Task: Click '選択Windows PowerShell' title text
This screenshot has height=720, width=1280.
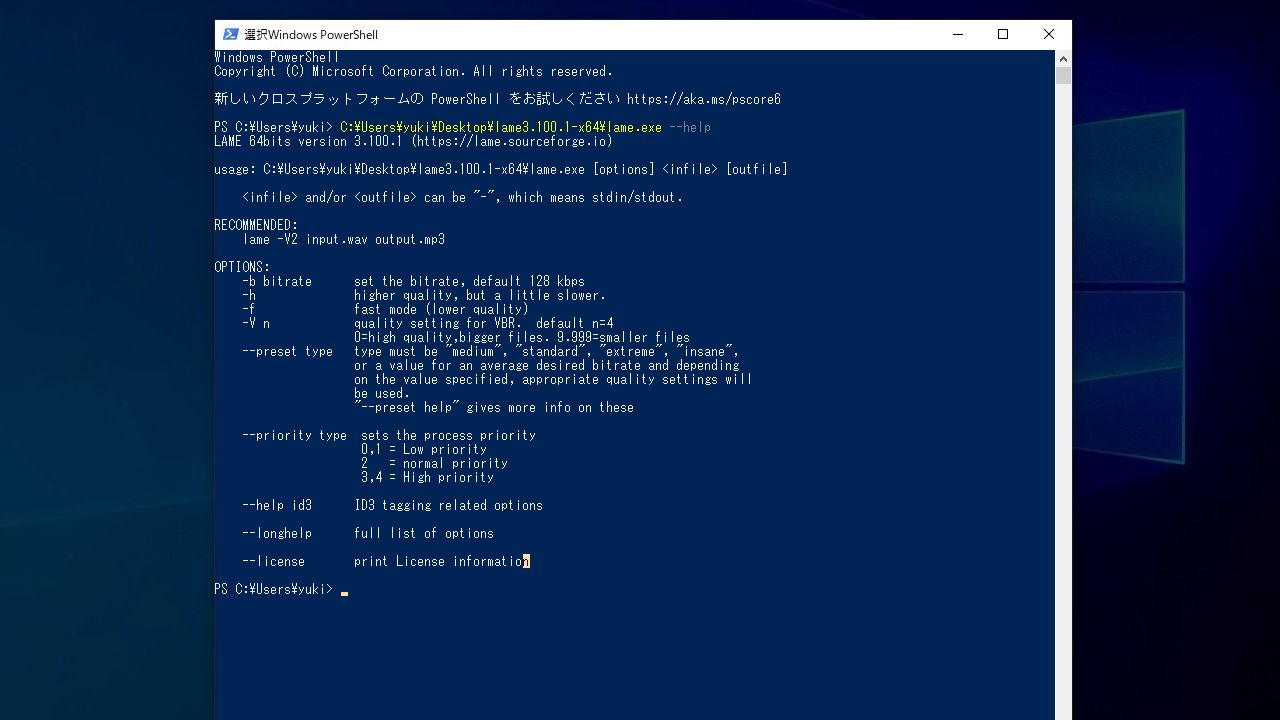Action: click(311, 34)
